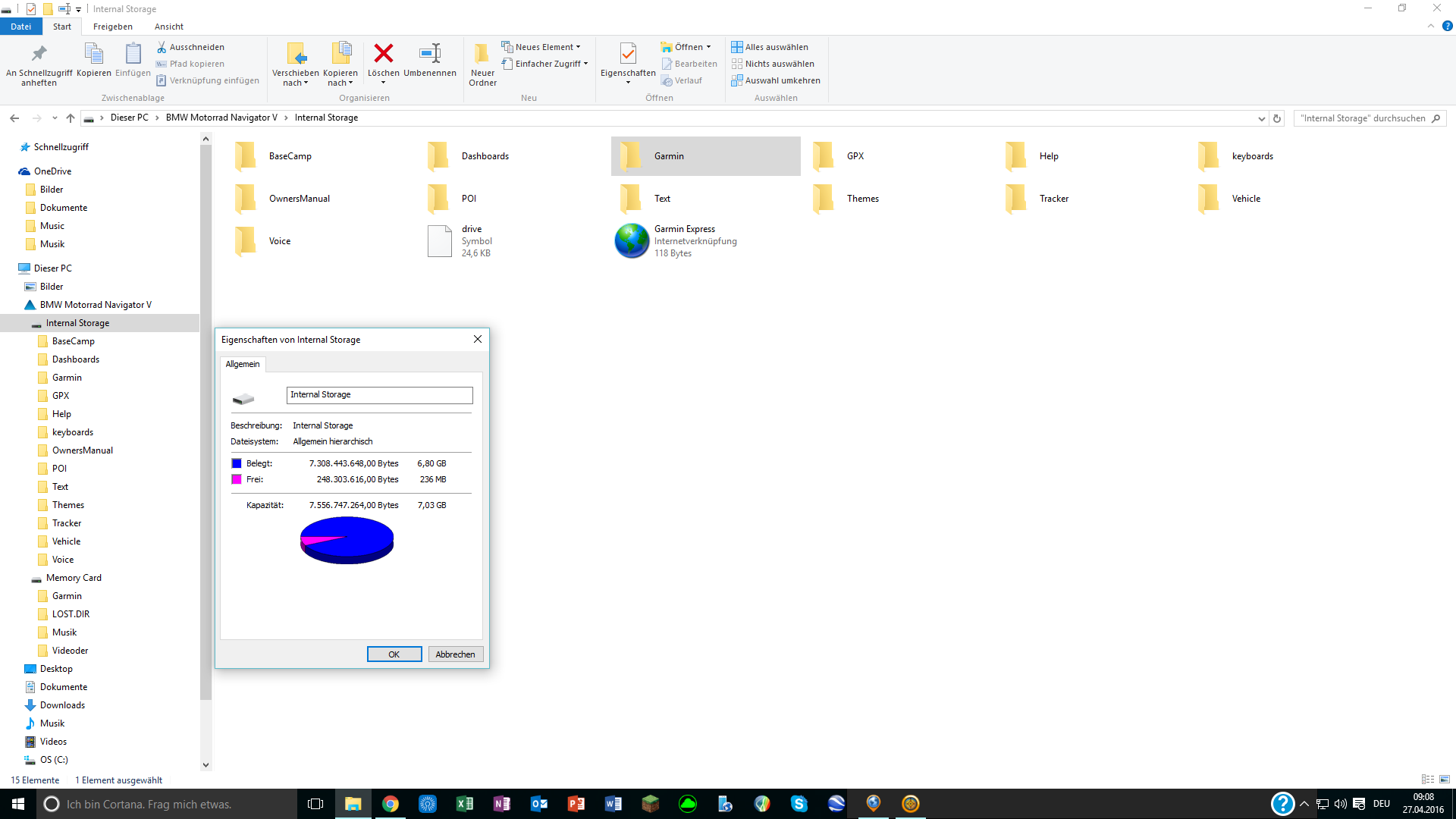Open Google Chrome from the taskbar
This screenshot has height=819, width=1456.
[391, 804]
